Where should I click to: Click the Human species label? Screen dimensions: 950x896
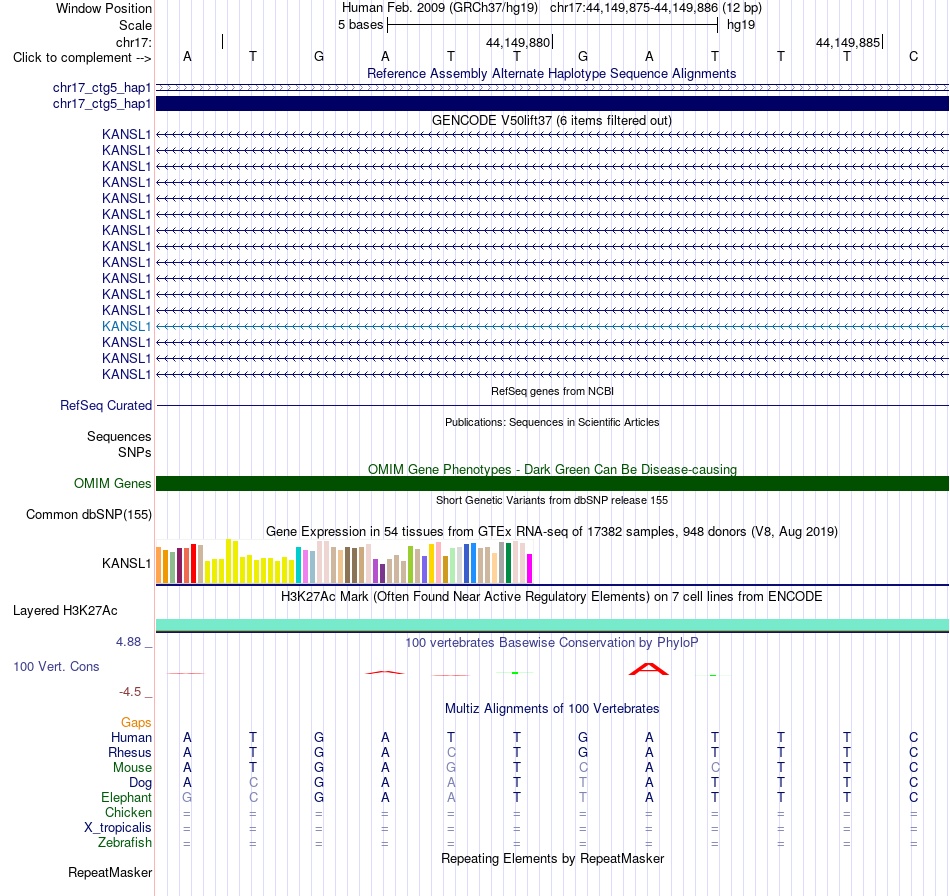click(131, 737)
